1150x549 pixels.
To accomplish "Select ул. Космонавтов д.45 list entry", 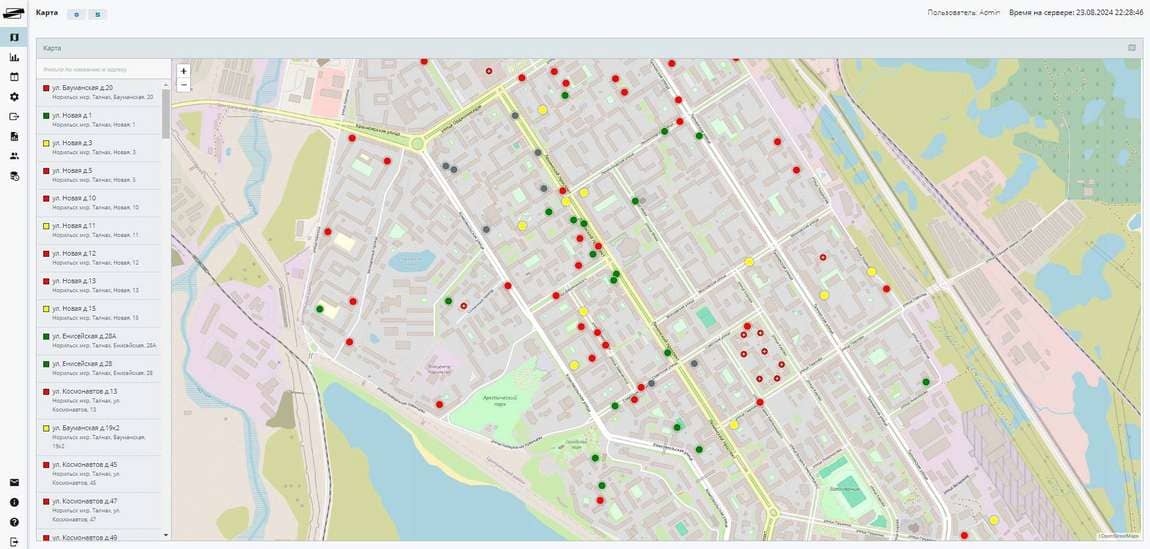I will pos(84,465).
